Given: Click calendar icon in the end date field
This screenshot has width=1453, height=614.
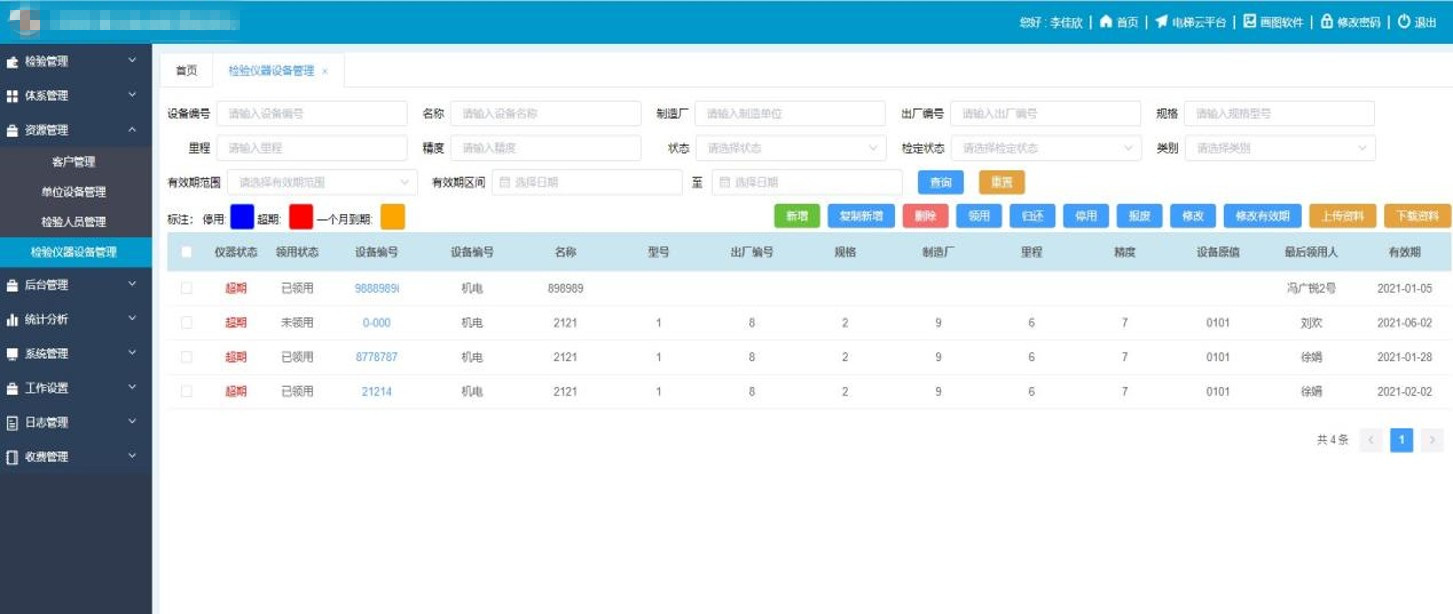Looking at the screenshot, I should coord(725,182).
